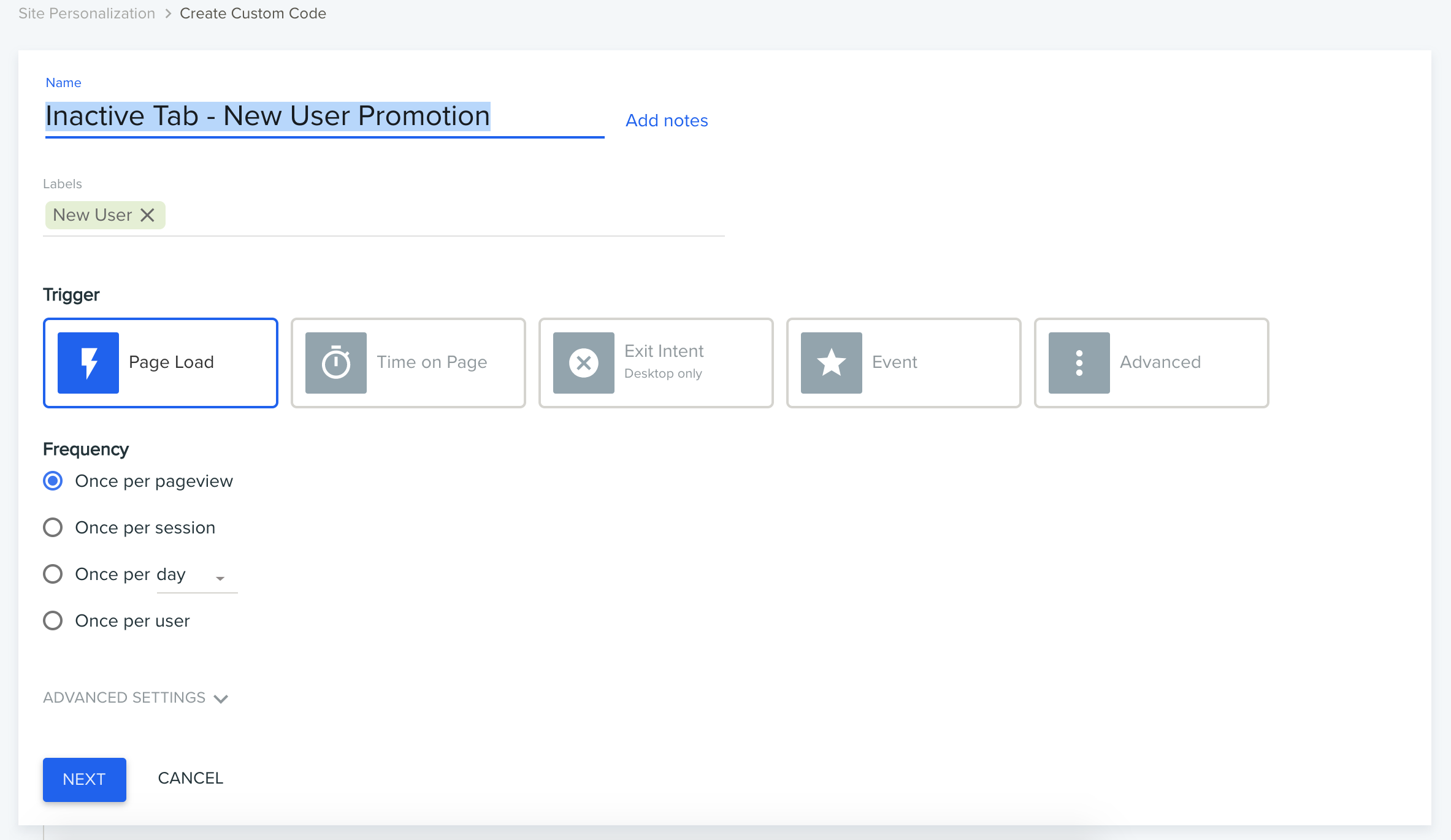Screen dimensions: 1451x840
Task: Choose the Time on Page trigger label
Action: [x=432, y=362]
